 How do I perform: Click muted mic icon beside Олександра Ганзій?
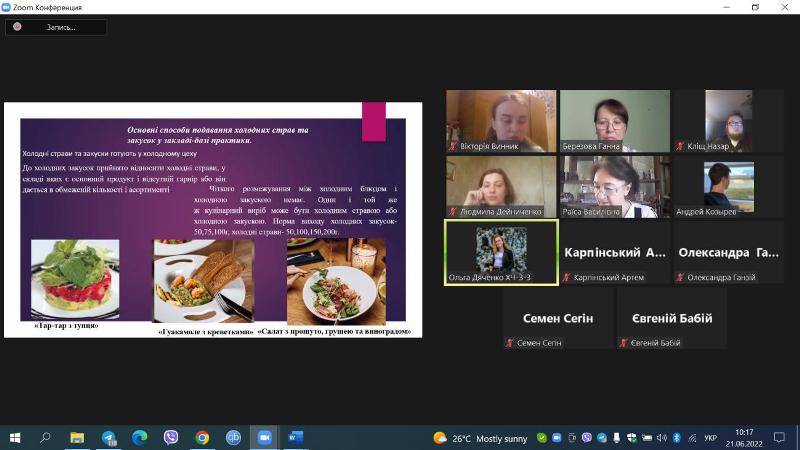click(x=680, y=278)
